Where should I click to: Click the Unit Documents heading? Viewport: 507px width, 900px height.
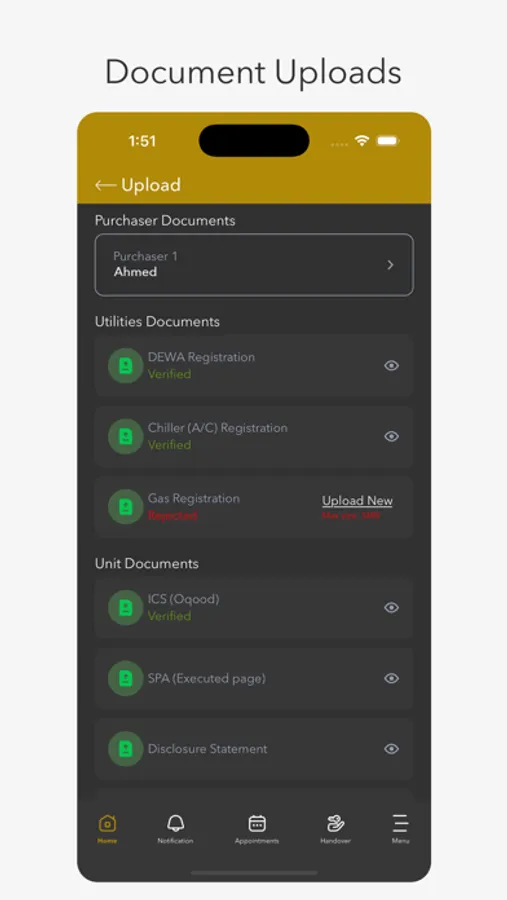(147, 564)
